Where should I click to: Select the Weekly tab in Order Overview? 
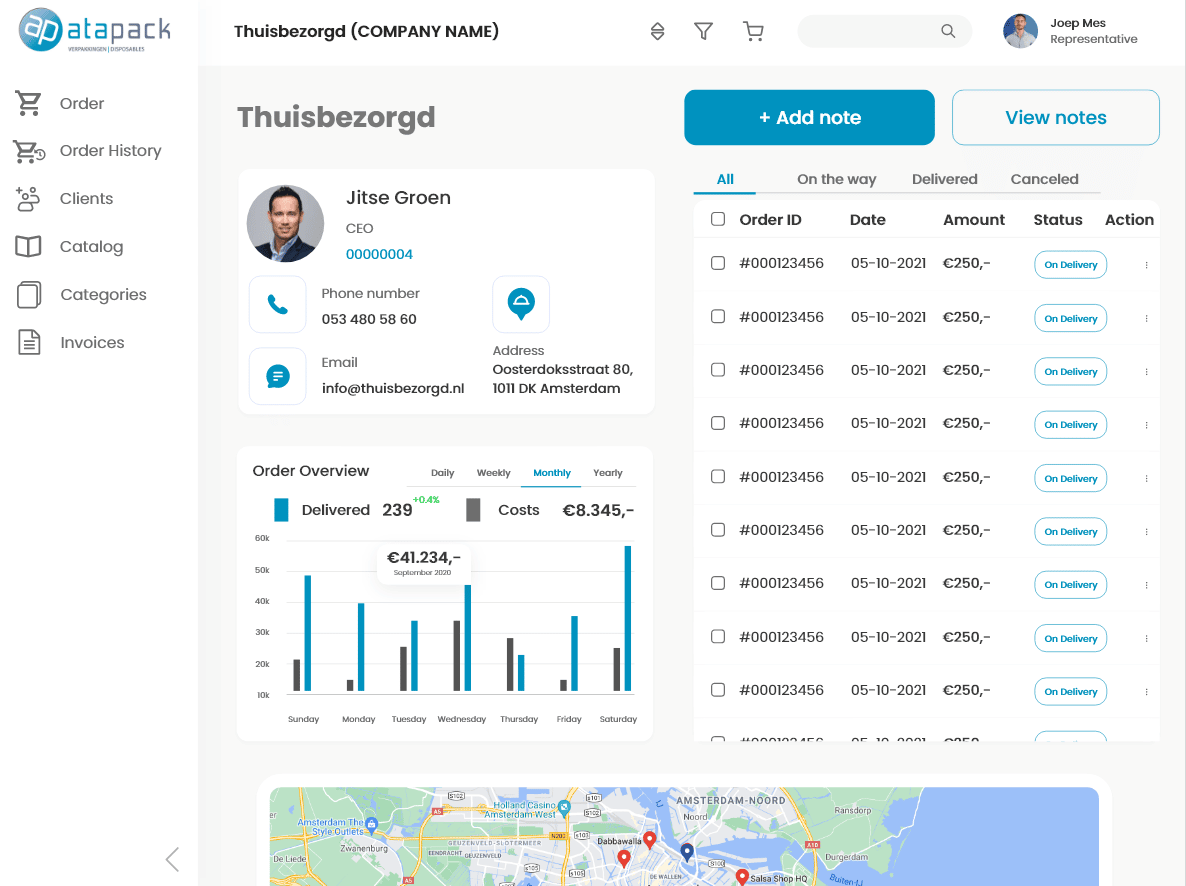pos(493,473)
